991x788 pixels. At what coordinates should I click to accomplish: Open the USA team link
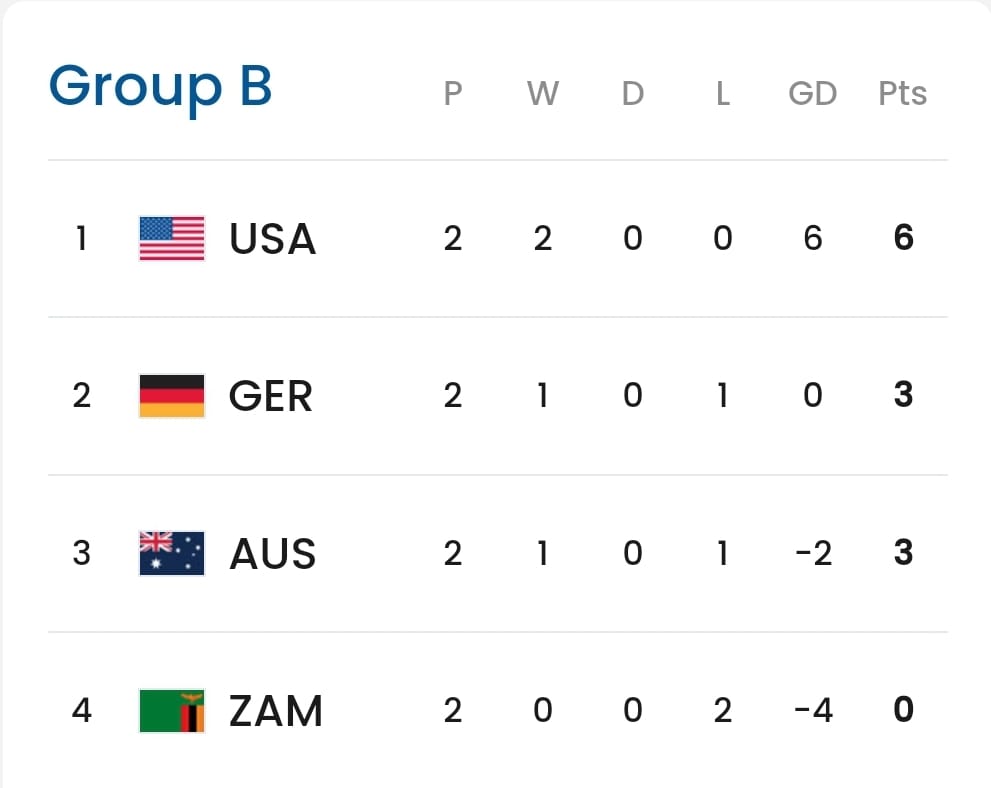(272, 239)
